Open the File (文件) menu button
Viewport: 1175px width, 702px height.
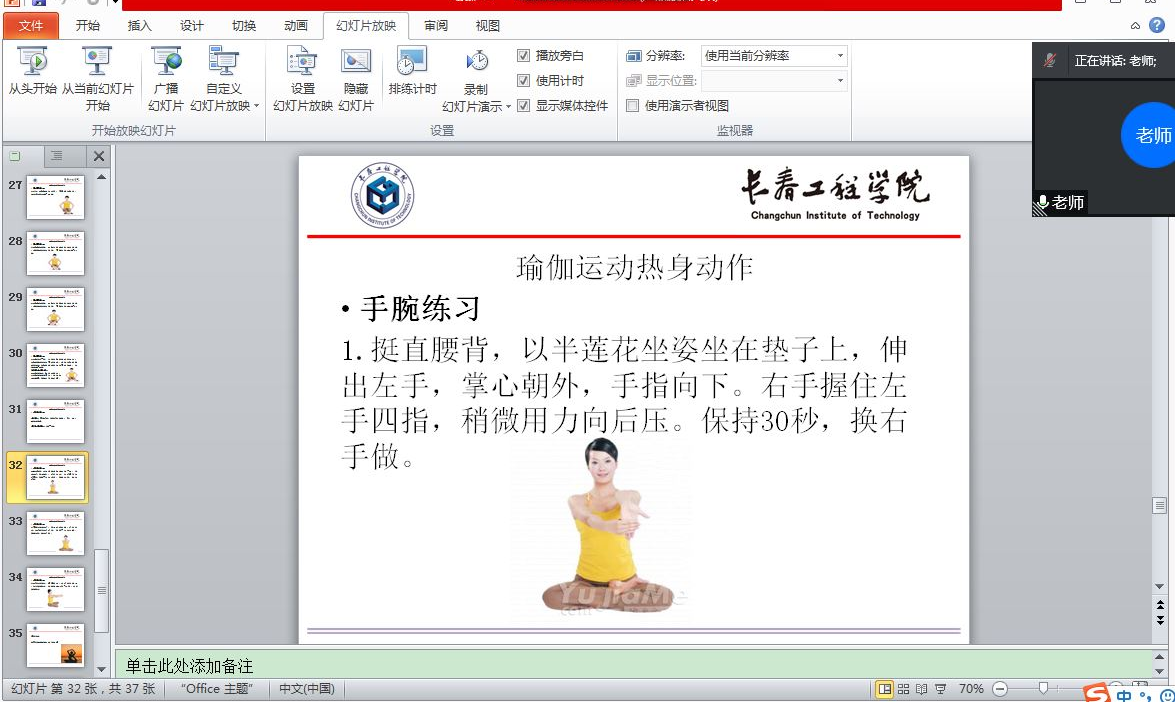31,26
